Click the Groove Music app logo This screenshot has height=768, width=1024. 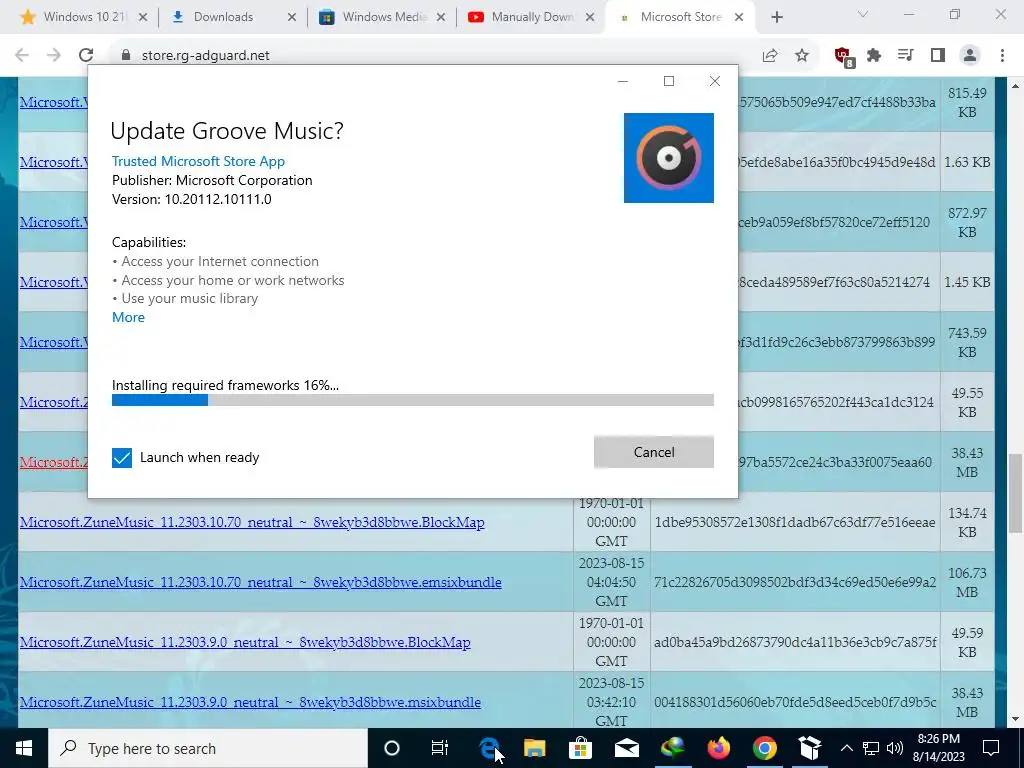tap(668, 157)
